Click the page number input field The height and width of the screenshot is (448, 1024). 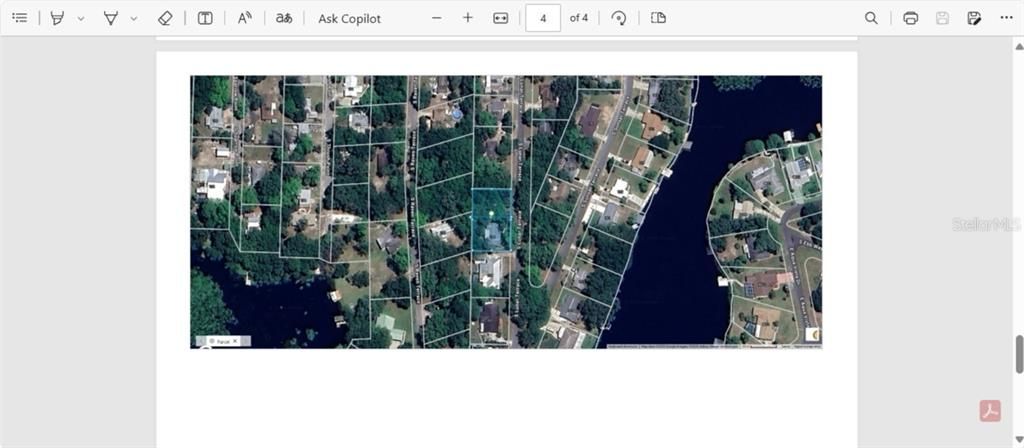coord(543,18)
